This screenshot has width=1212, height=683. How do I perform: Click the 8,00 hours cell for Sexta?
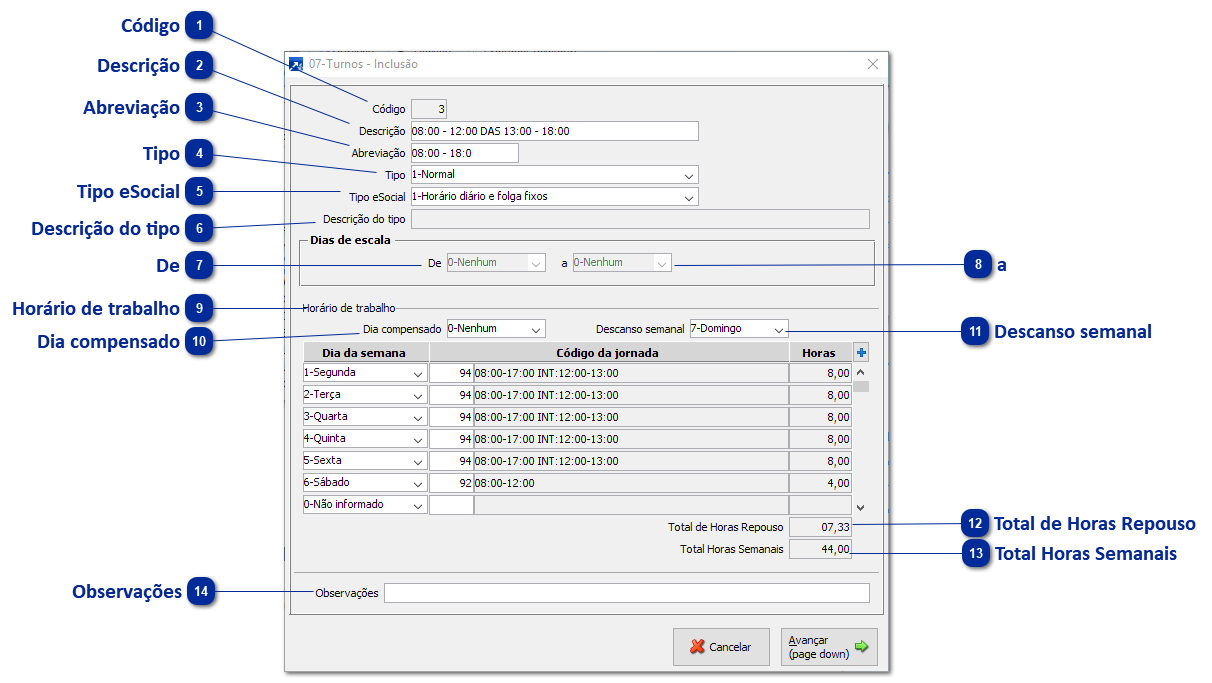820,461
